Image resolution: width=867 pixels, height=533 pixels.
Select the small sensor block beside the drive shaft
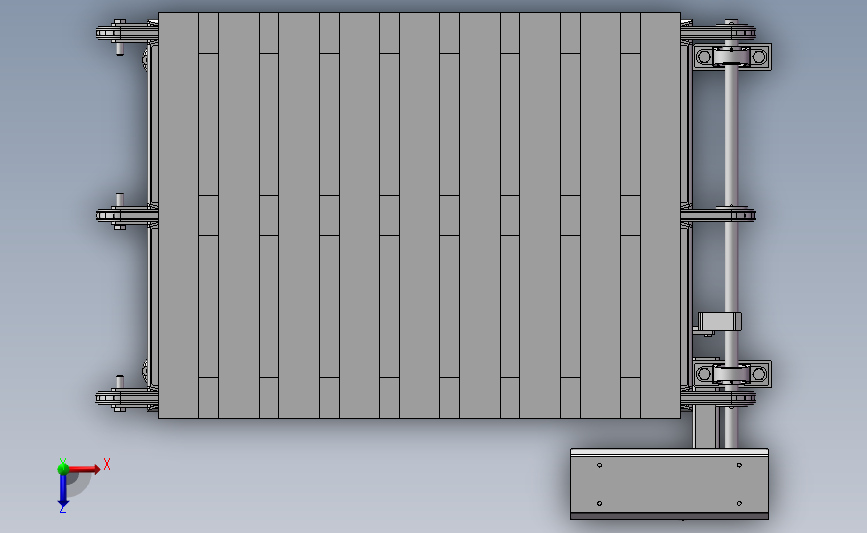[719, 322]
